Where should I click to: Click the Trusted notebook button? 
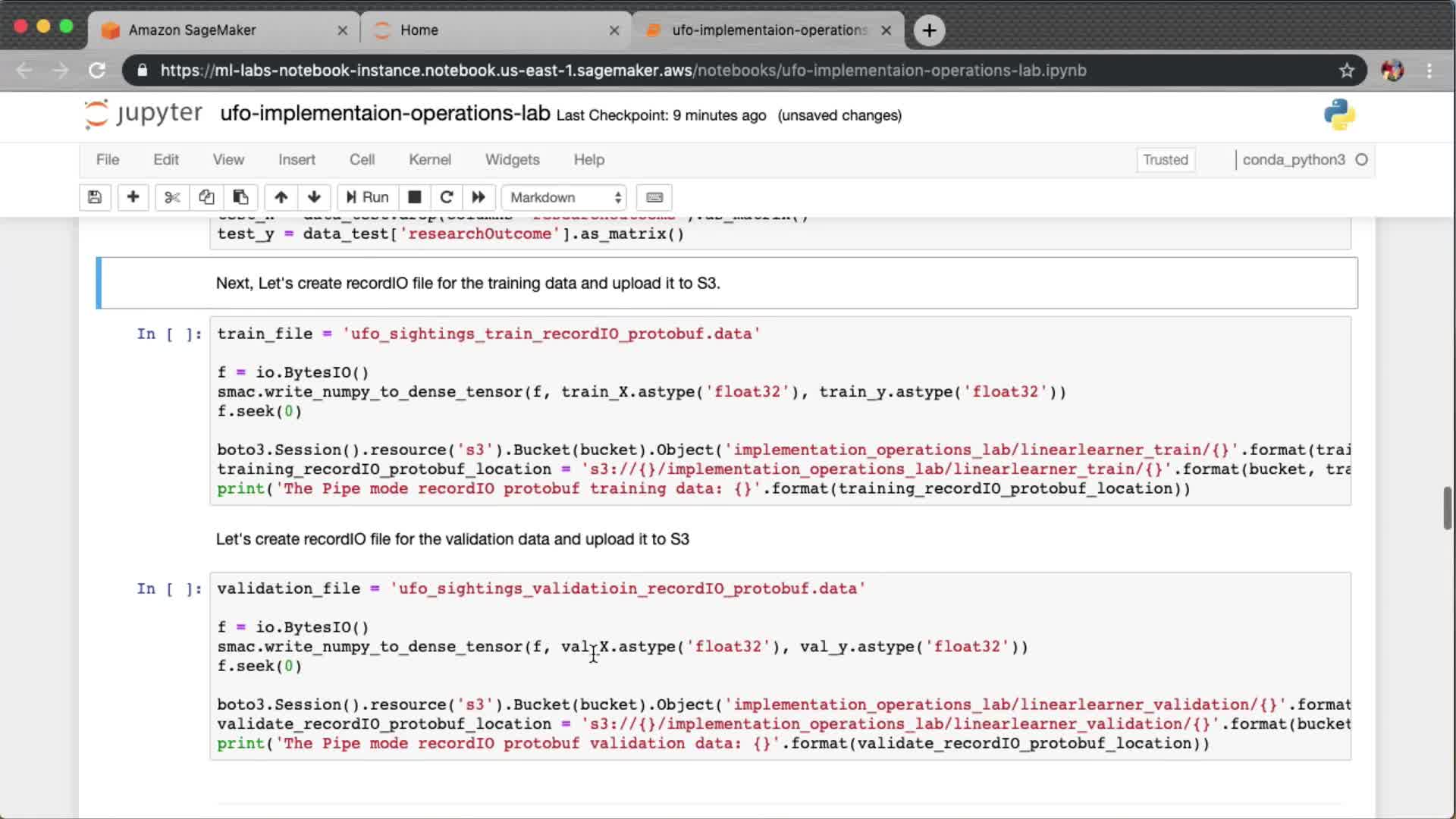pos(1165,160)
